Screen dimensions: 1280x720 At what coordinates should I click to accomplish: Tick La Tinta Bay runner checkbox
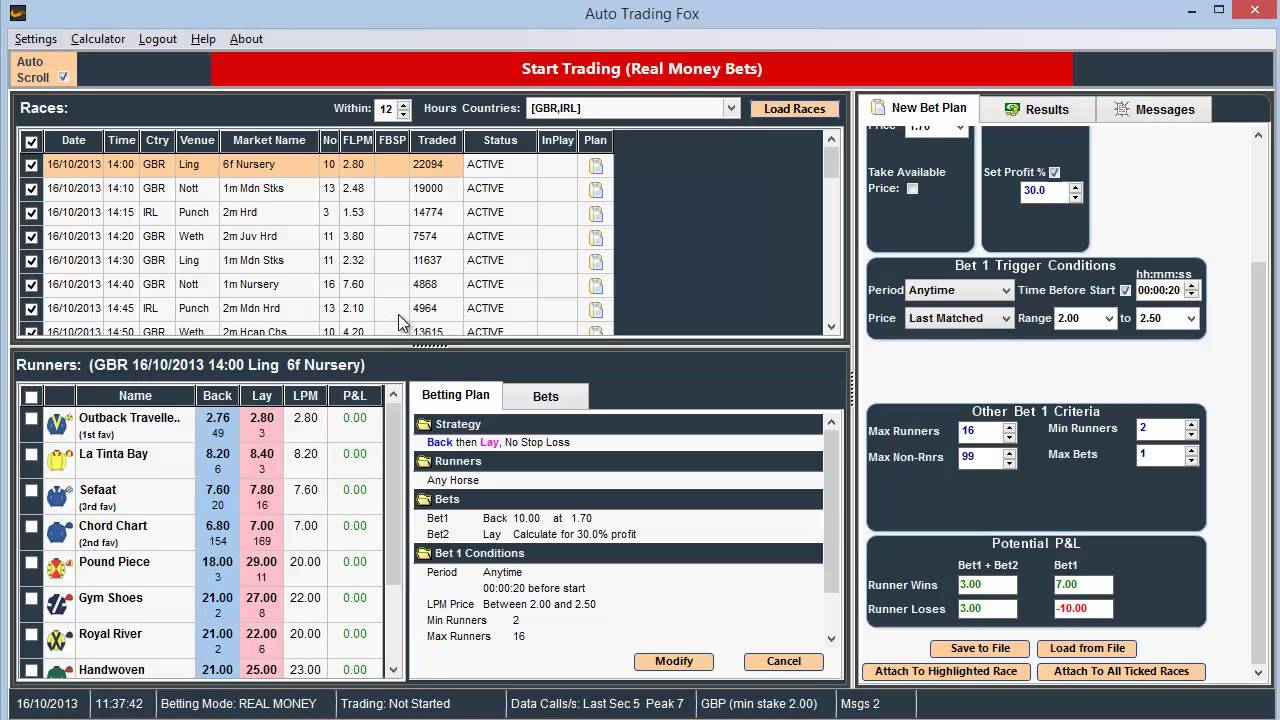tap(31, 455)
